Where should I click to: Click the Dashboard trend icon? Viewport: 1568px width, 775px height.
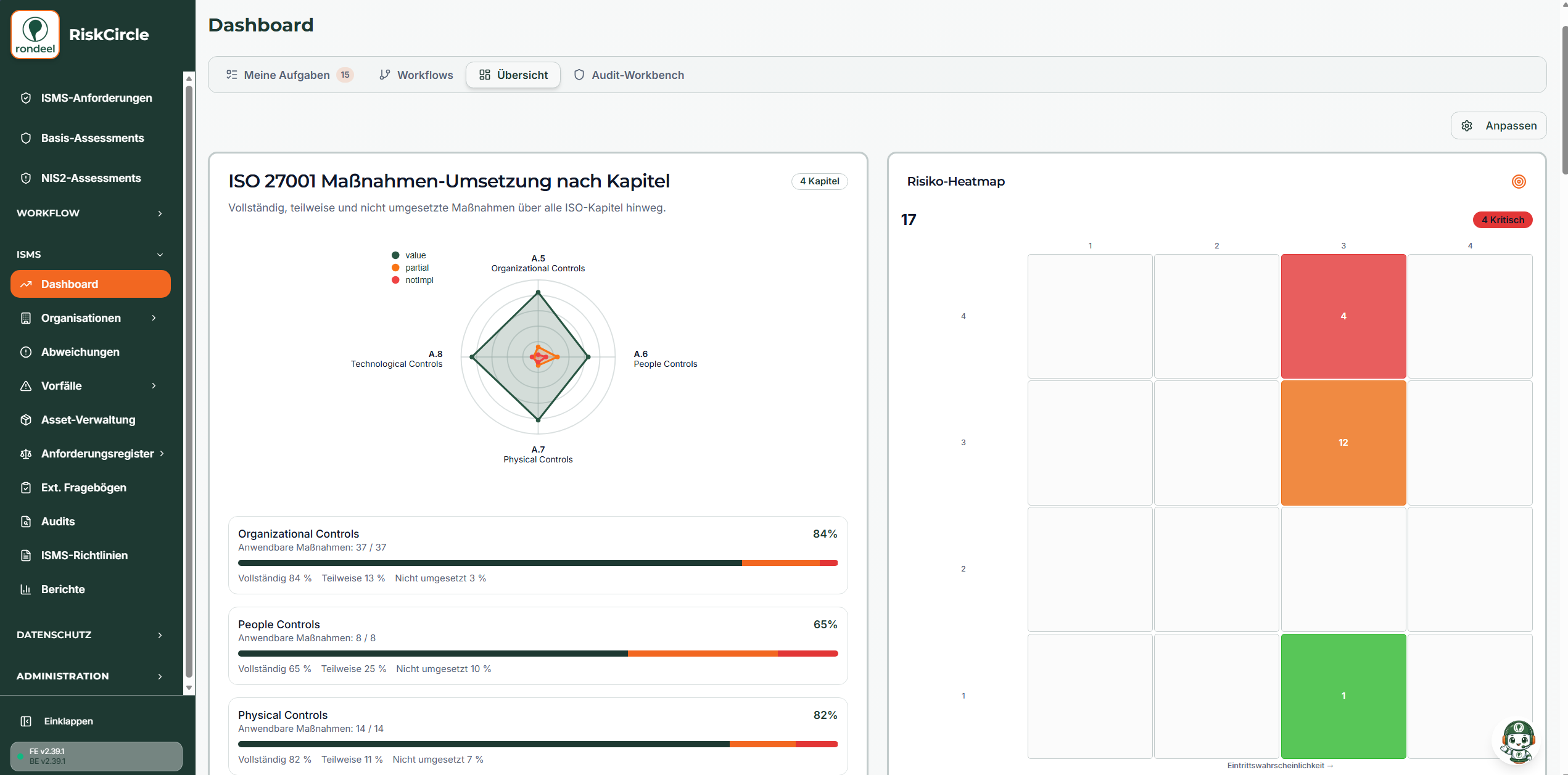26,284
